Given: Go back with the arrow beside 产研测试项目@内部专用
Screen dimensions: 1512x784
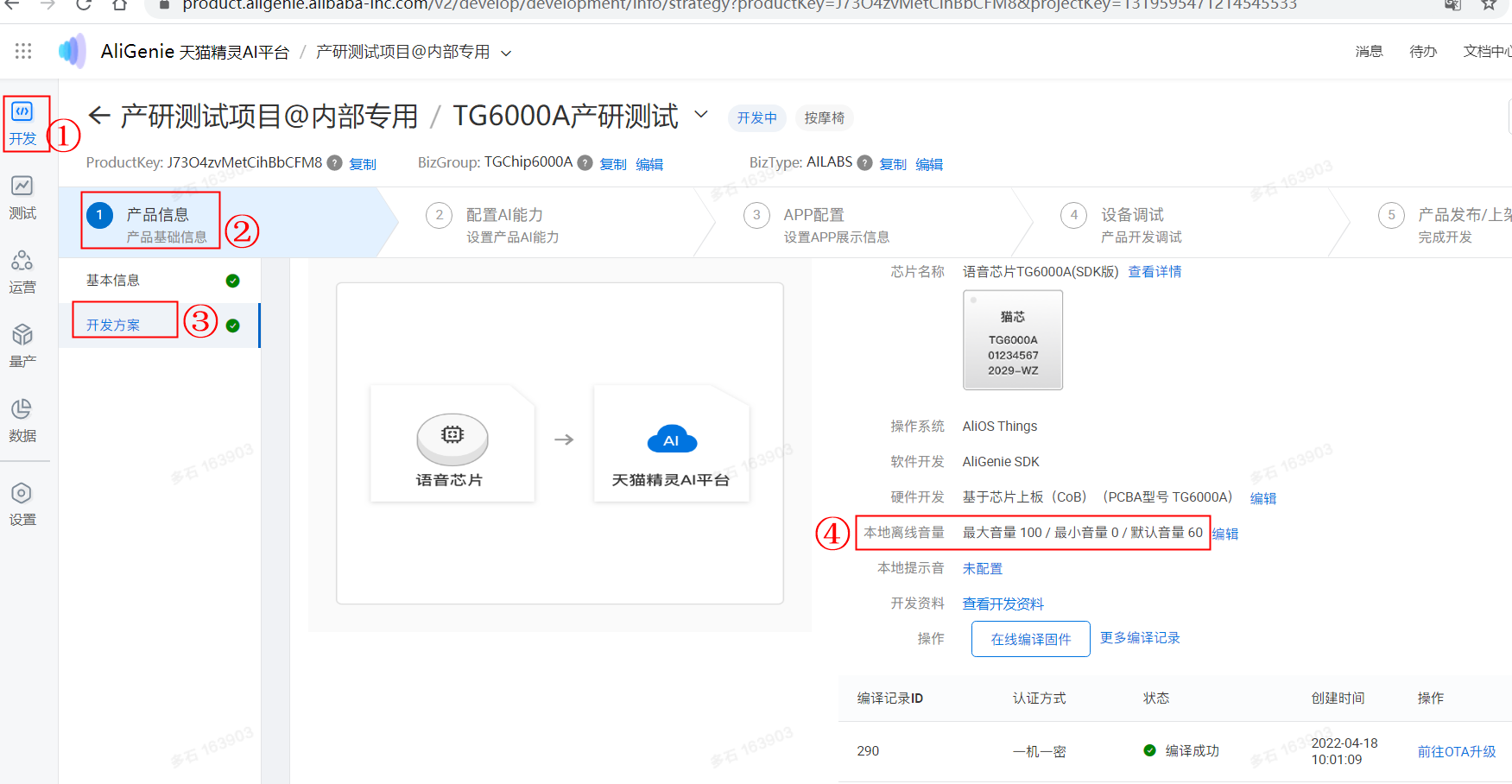Looking at the screenshot, I should (x=99, y=116).
